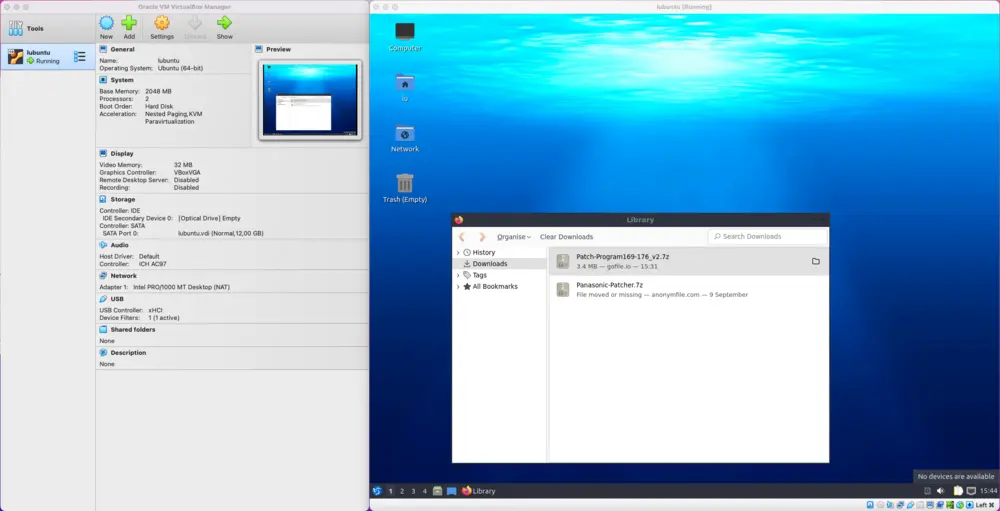Click the optical disk status bar icon
Image resolution: width=1000 pixels, height=511 pixels.
click(880, 505)
